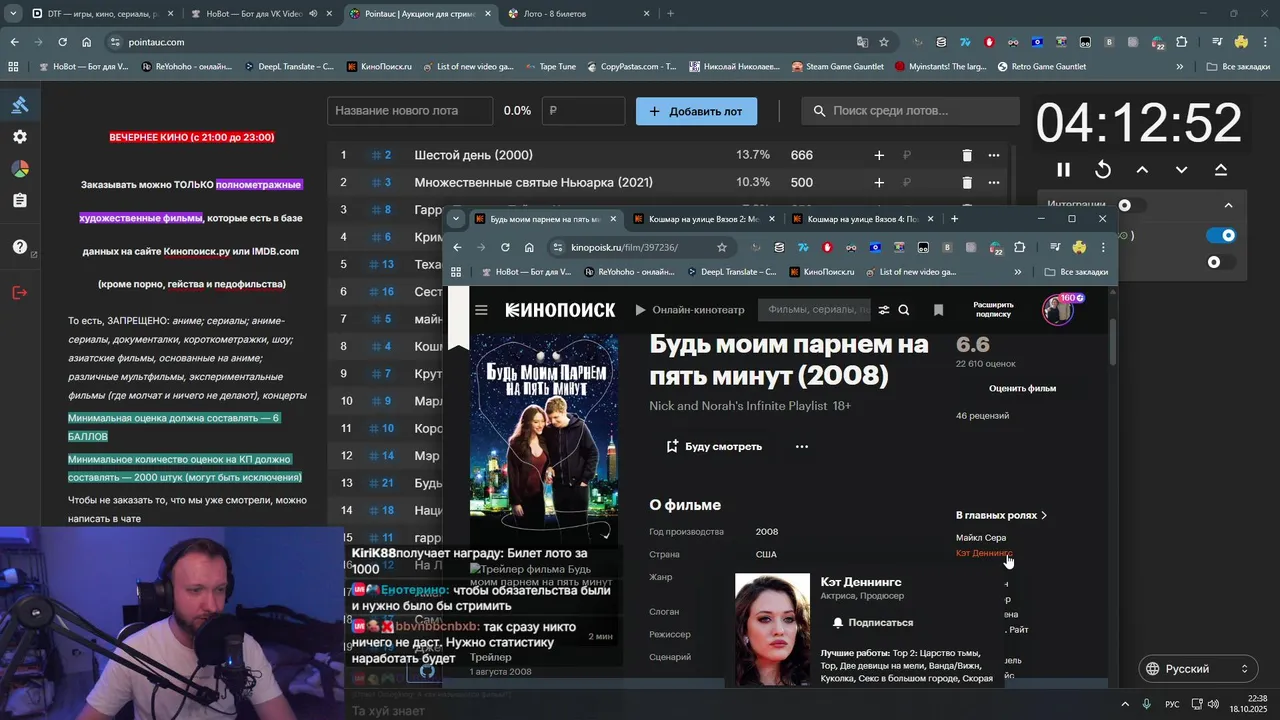
Task: Click the red logout icon in sidebar
Action: (x=20, y=292)
